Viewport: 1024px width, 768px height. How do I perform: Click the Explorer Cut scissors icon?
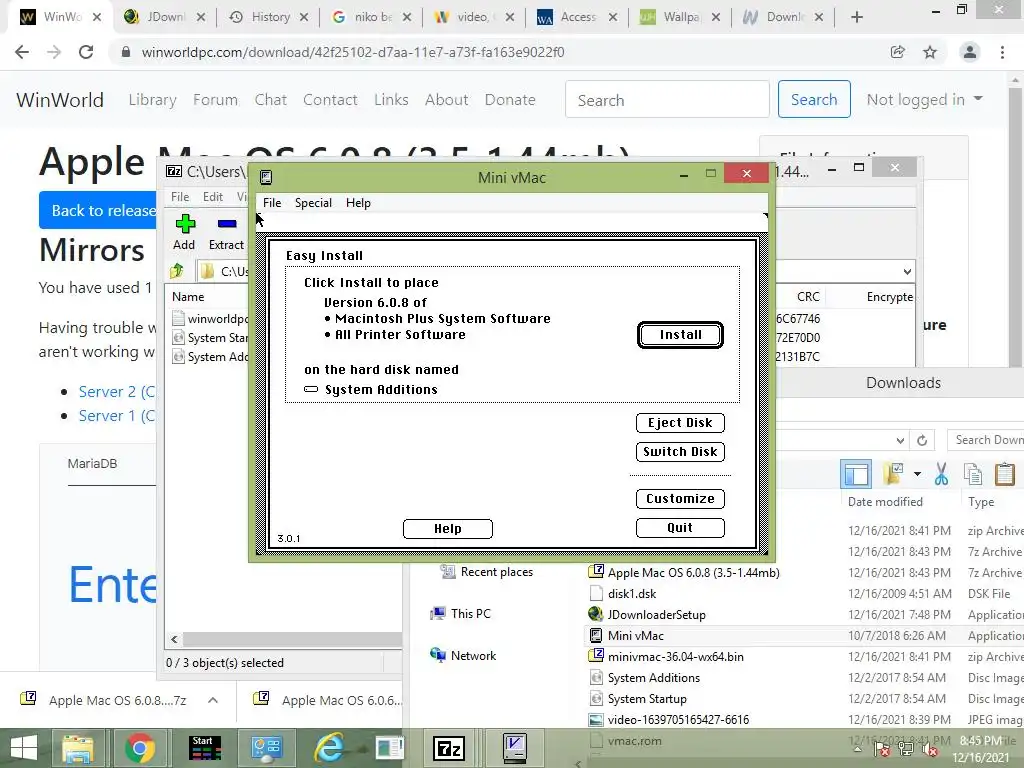[x=941, y=474]
